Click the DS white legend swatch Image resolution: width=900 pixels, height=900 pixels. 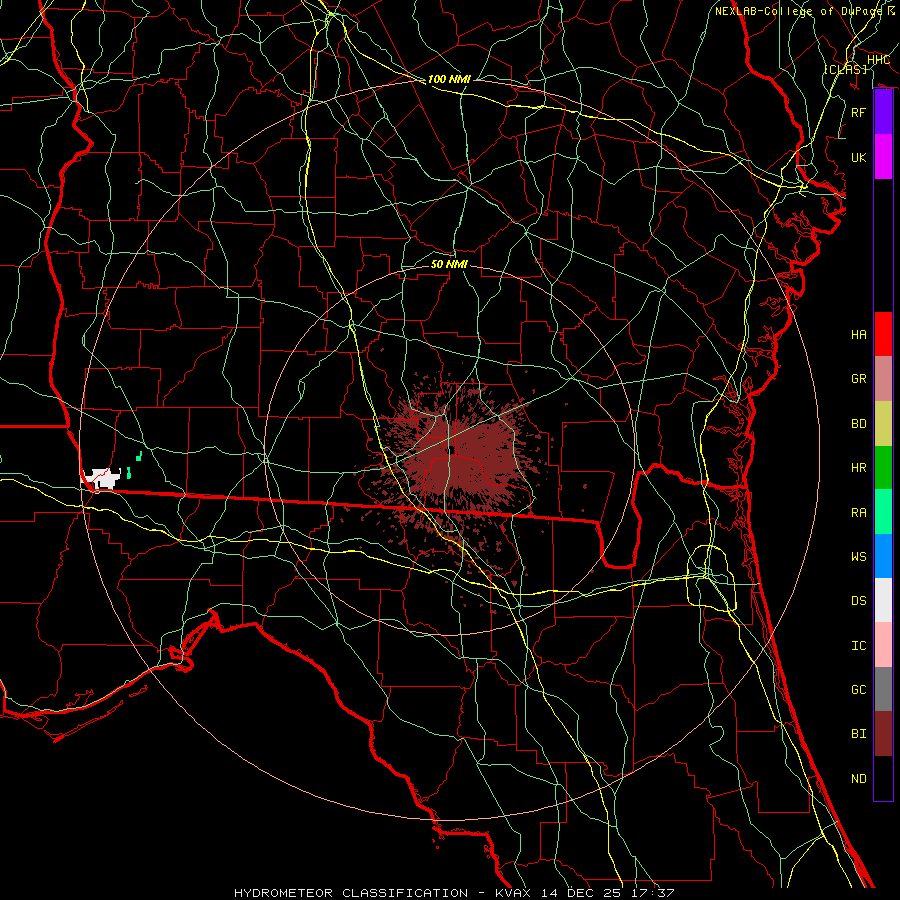[x=883, y=600]
